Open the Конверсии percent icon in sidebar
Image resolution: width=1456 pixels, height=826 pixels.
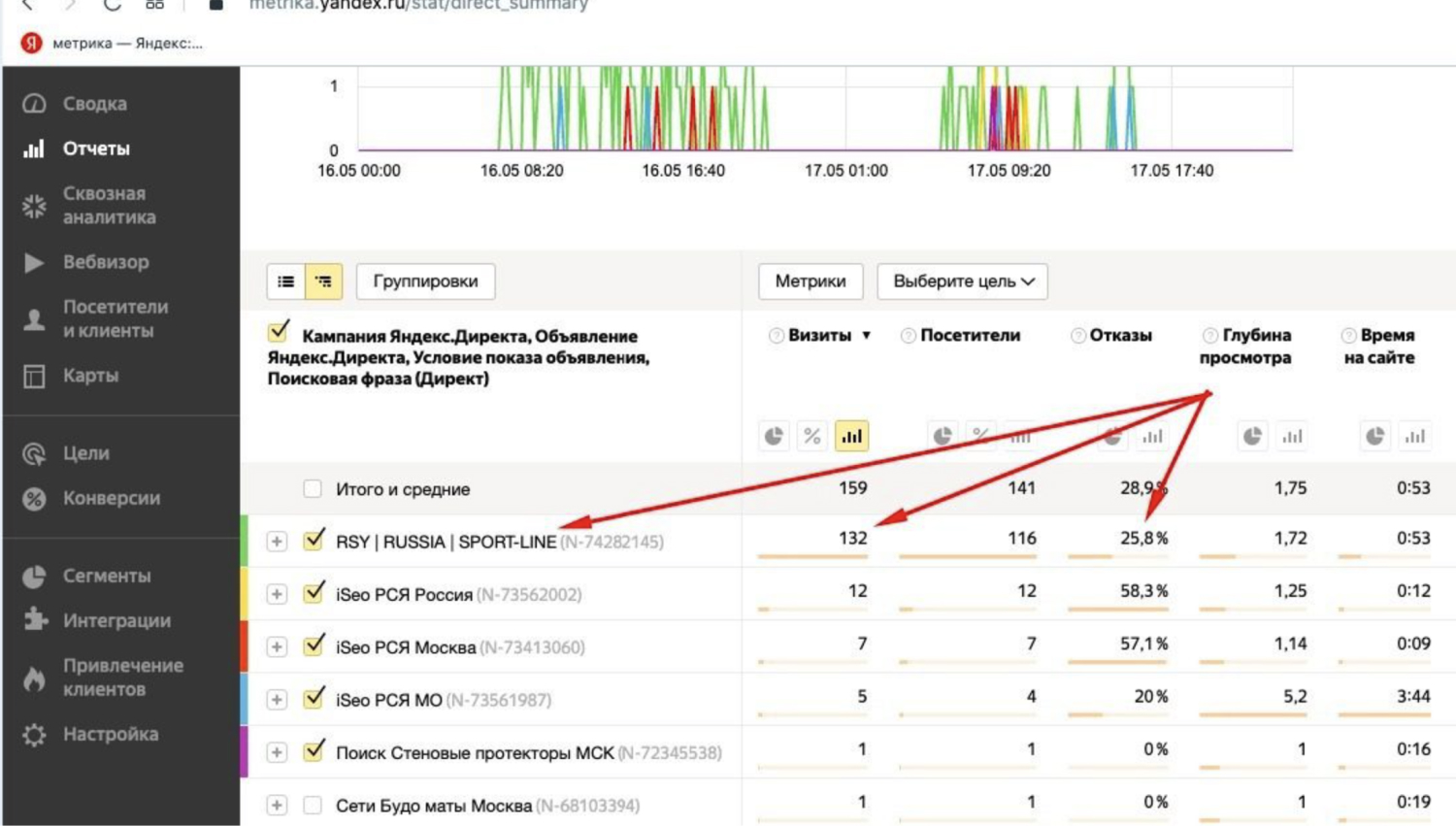tap(34, 499)
